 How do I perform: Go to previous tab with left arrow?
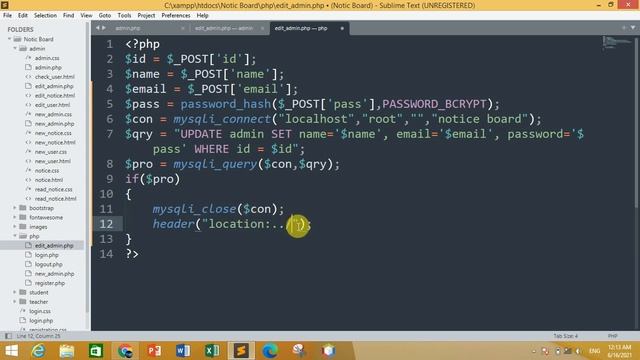coord(98,28)
